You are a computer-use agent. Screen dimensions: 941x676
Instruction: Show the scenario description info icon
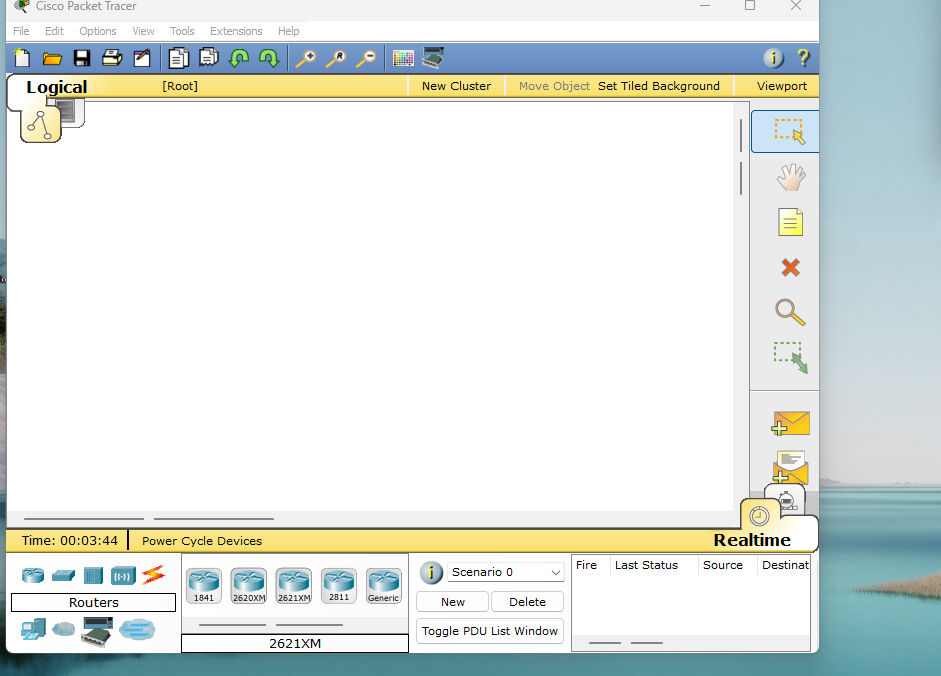click(x=431, y=572)
